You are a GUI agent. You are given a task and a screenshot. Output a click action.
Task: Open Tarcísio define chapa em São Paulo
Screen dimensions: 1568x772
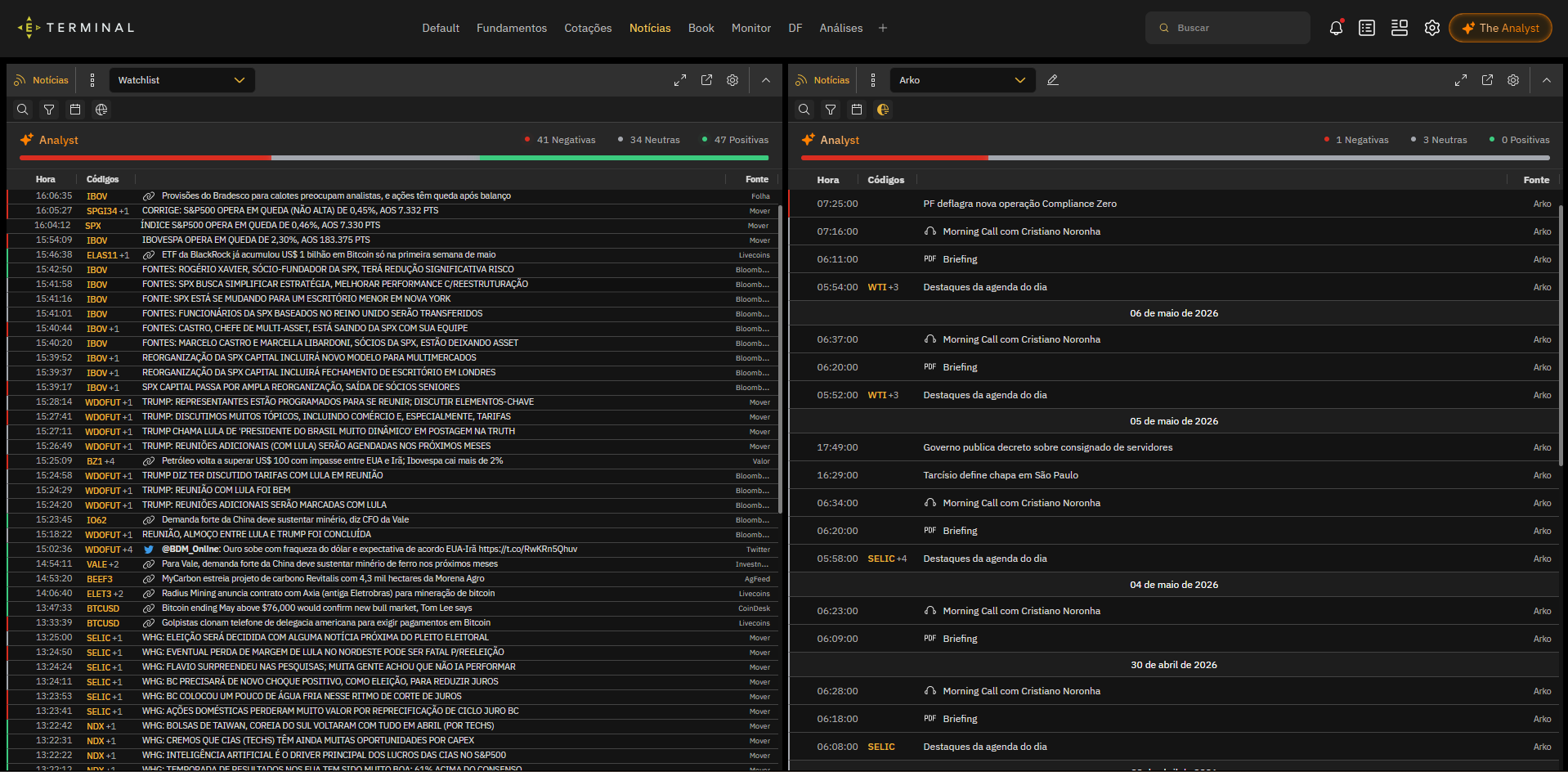1001,475
